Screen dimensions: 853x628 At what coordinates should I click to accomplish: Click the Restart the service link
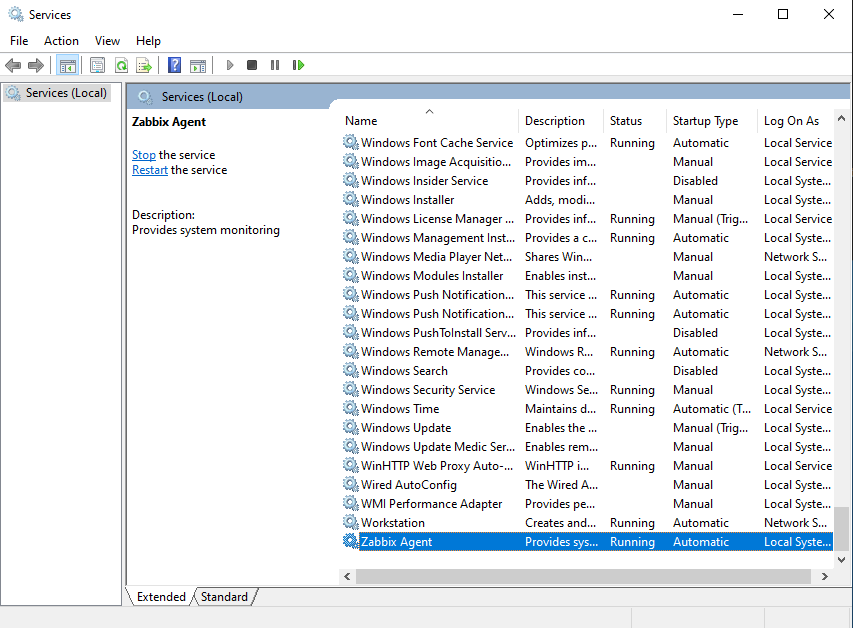tap(150, 170)
